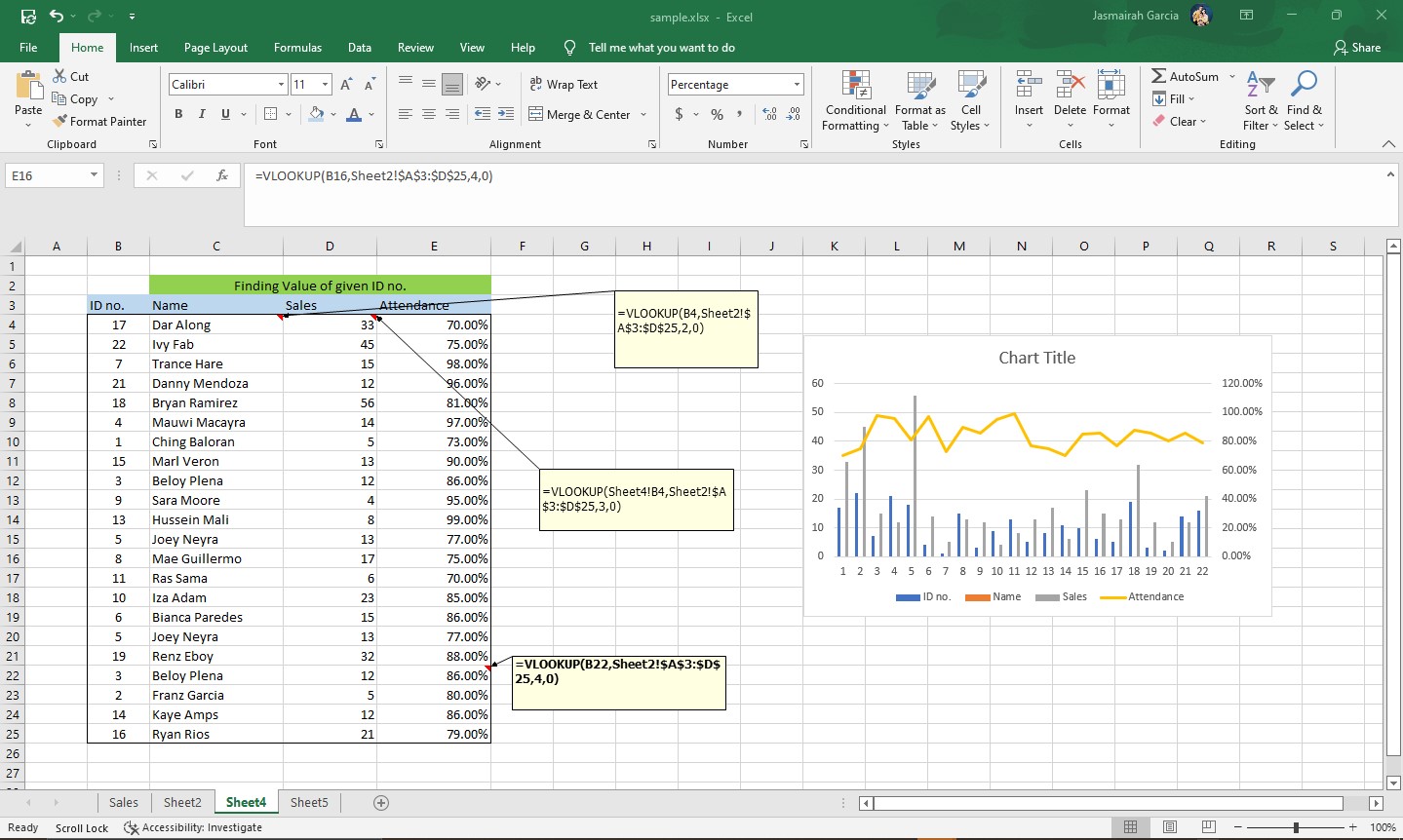1403x840 pixels.
Task: Click the Font Color A icon
Action: pyautogui.click(x=354, y=114)
